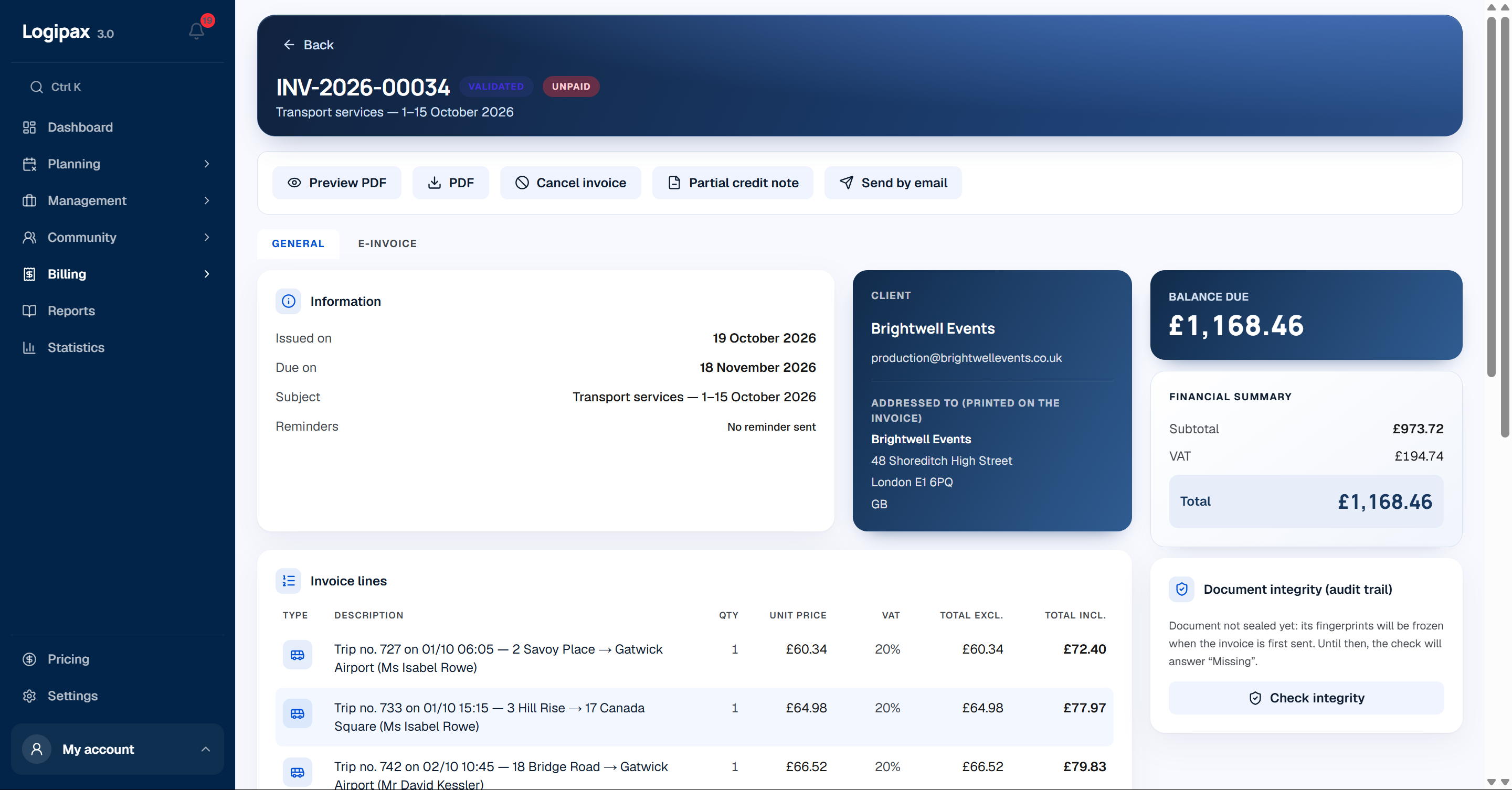
Task: Click Cancel invoice
Action: pos(570,183)
